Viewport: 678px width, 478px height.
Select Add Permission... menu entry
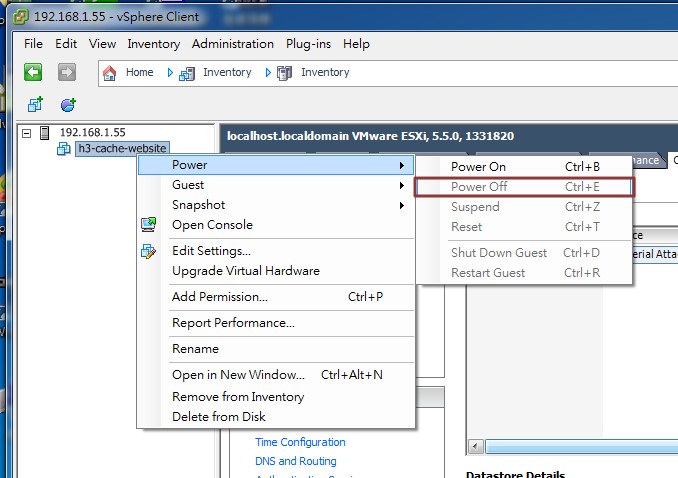276,296
